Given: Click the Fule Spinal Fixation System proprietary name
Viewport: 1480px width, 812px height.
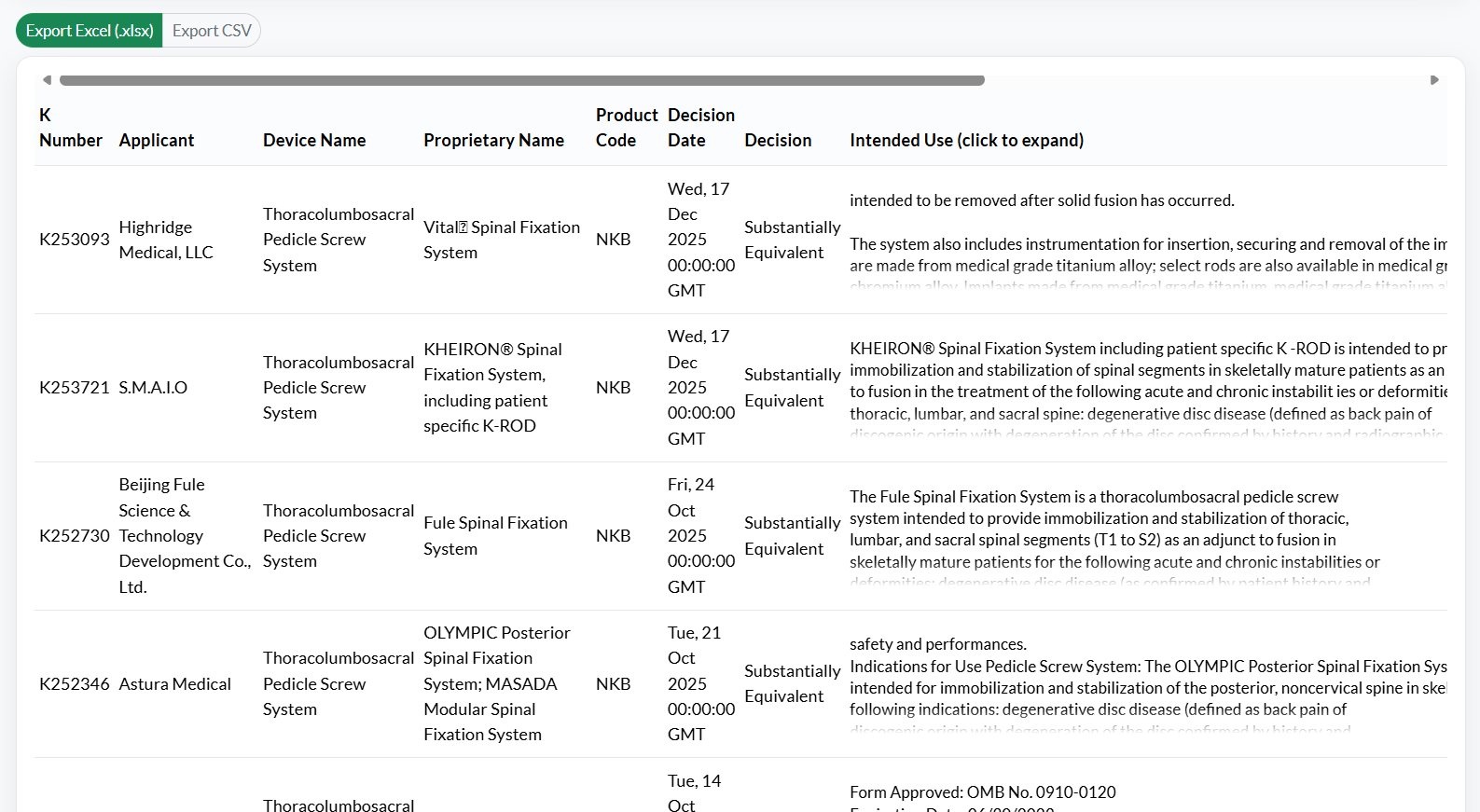Looking at the screenshot, I should 495,536.
